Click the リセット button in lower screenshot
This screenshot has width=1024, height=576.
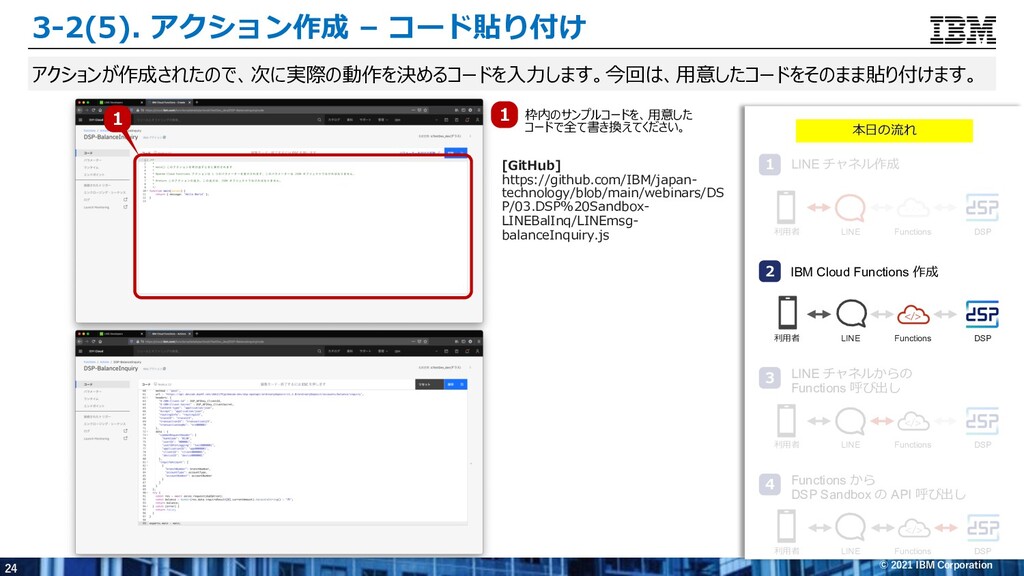430,385
